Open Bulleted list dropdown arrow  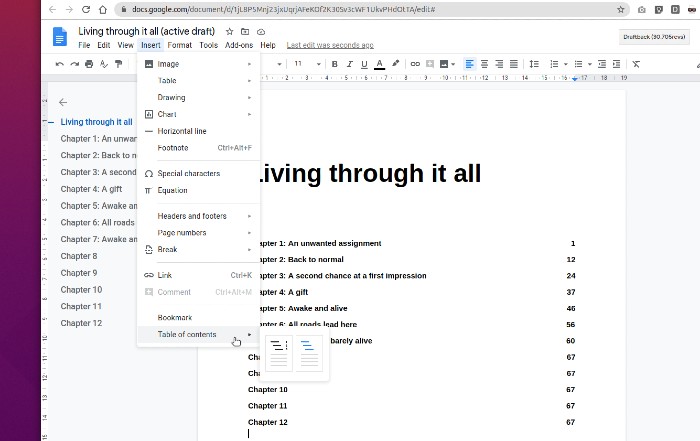click(590, 64)
